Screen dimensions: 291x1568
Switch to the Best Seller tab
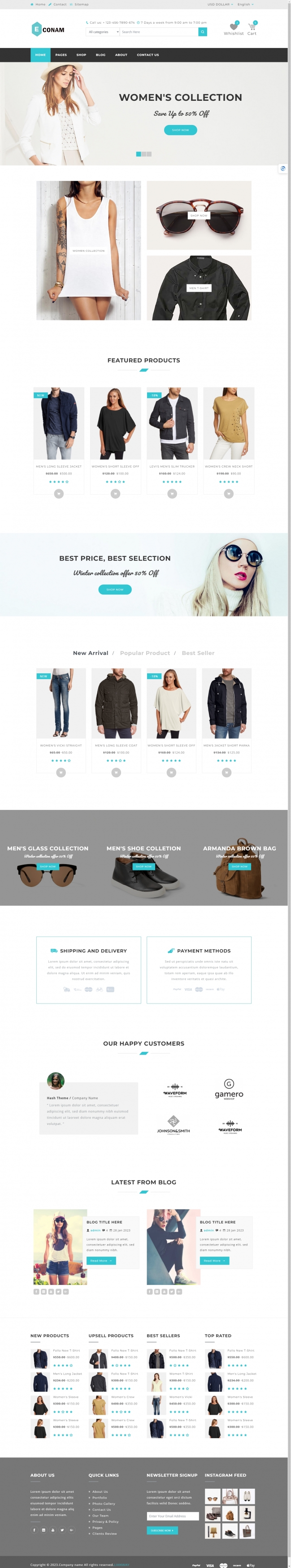click(x=198, y=653)
